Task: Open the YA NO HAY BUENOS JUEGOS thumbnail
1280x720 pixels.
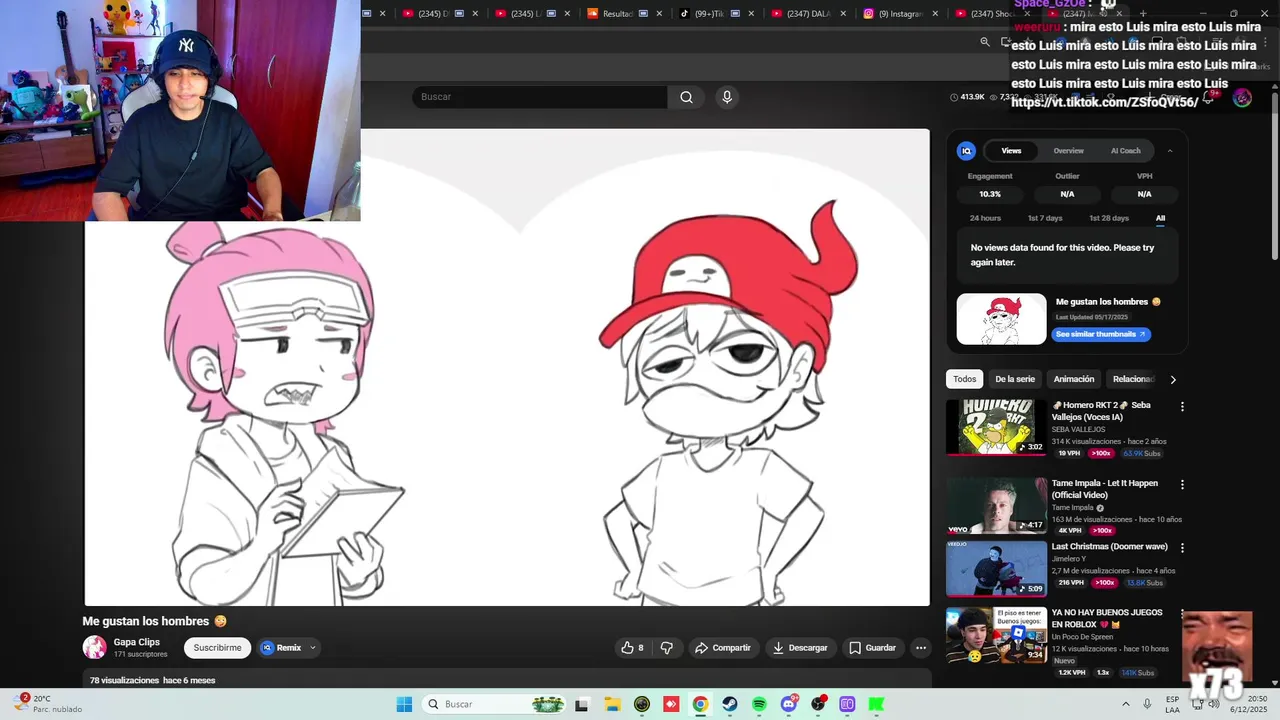Action: click(996, 636)
